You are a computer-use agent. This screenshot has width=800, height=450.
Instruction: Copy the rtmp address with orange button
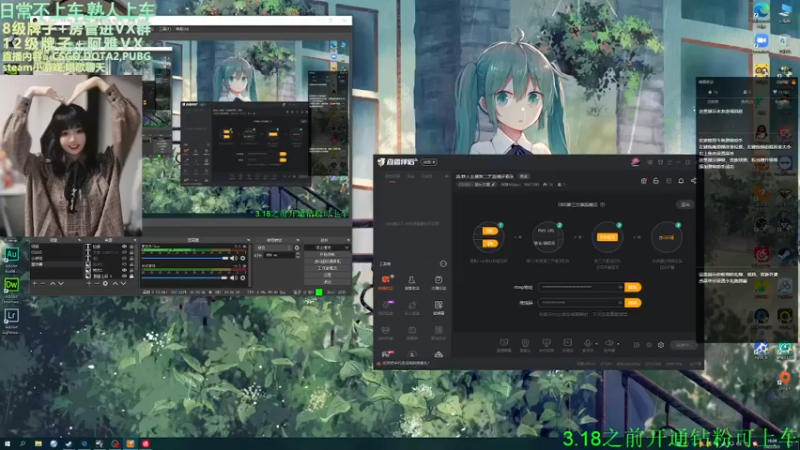pyautogui.click(x=633, y=287)
